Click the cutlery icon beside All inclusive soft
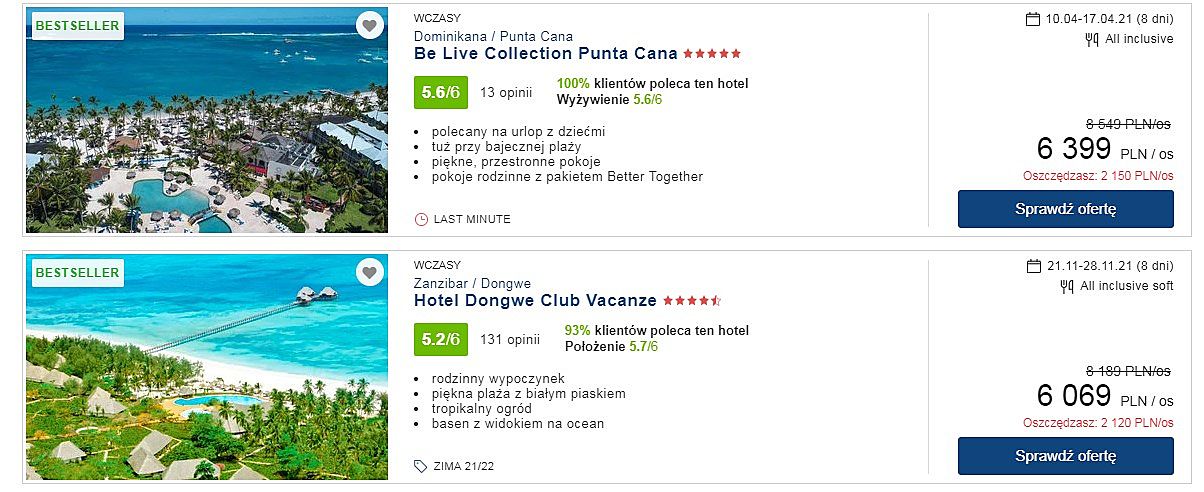Screen dimensions: 1204x492 (1067, 287)
